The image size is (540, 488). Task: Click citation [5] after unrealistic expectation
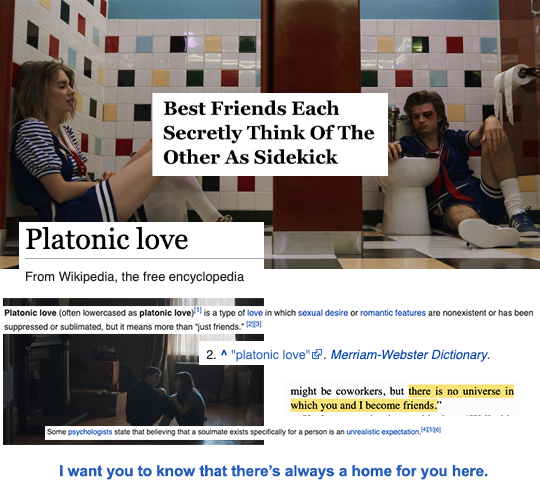point(431,430)
